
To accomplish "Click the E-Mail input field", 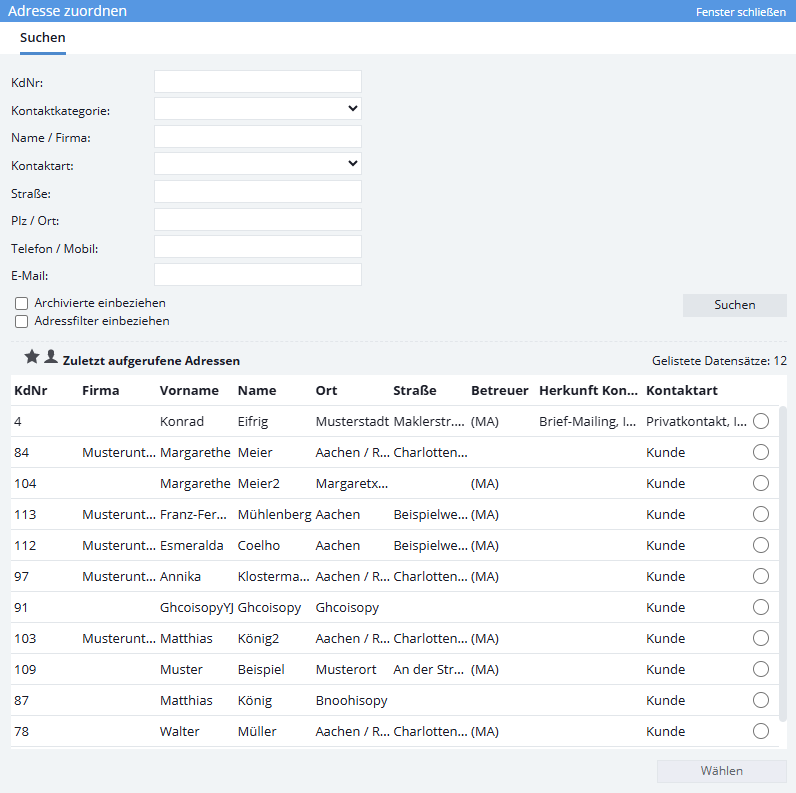I will (x=258, y=274).
